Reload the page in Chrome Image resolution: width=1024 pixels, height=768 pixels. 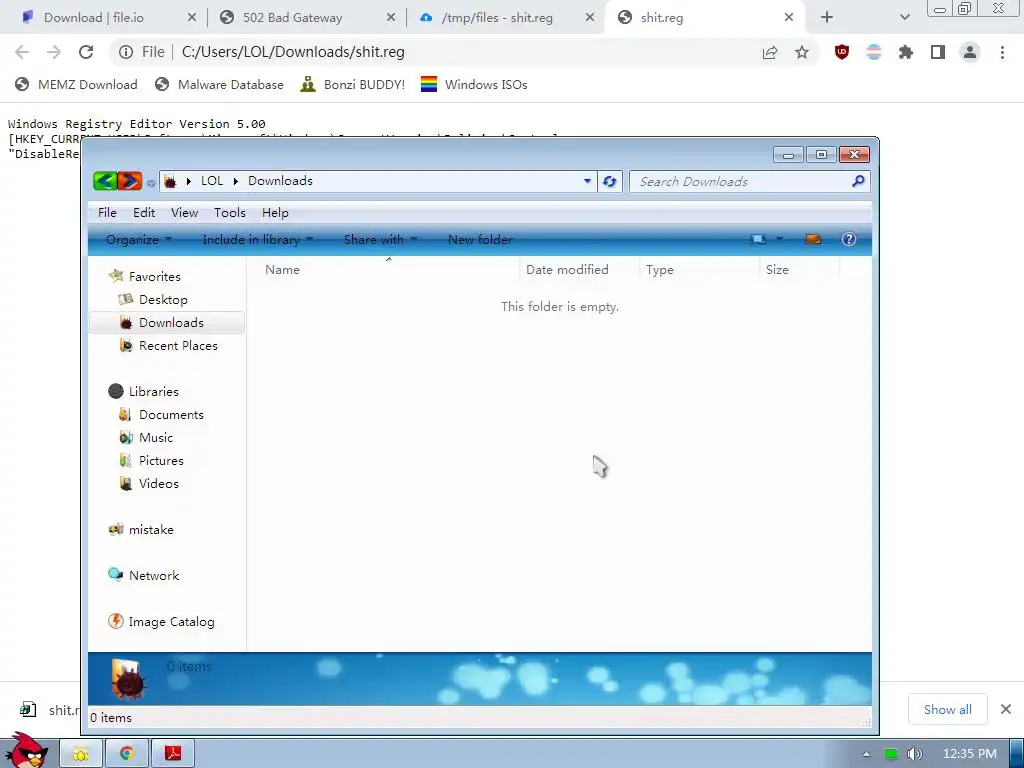coord(86,52)
